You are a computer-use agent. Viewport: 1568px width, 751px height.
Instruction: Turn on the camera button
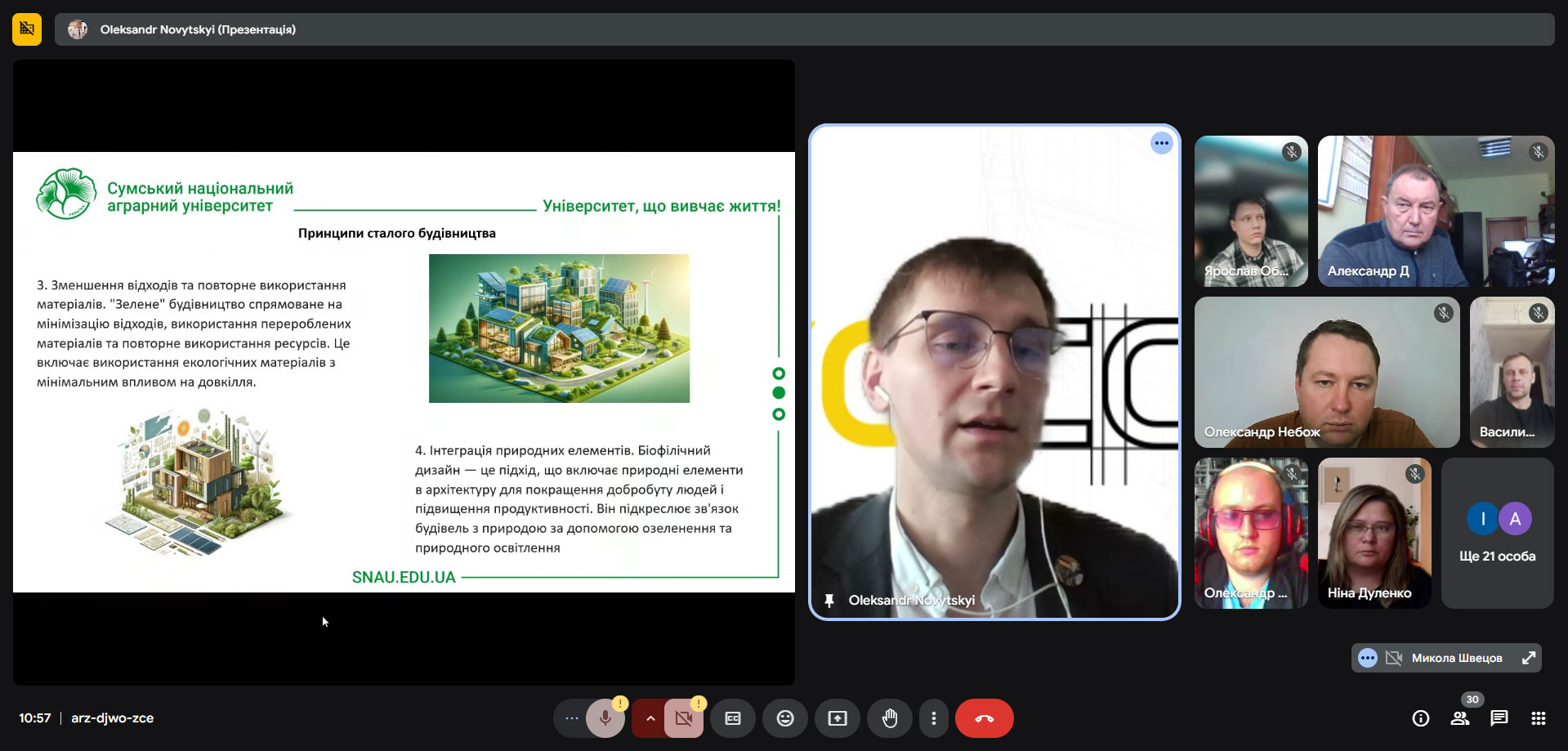[684, 718]
